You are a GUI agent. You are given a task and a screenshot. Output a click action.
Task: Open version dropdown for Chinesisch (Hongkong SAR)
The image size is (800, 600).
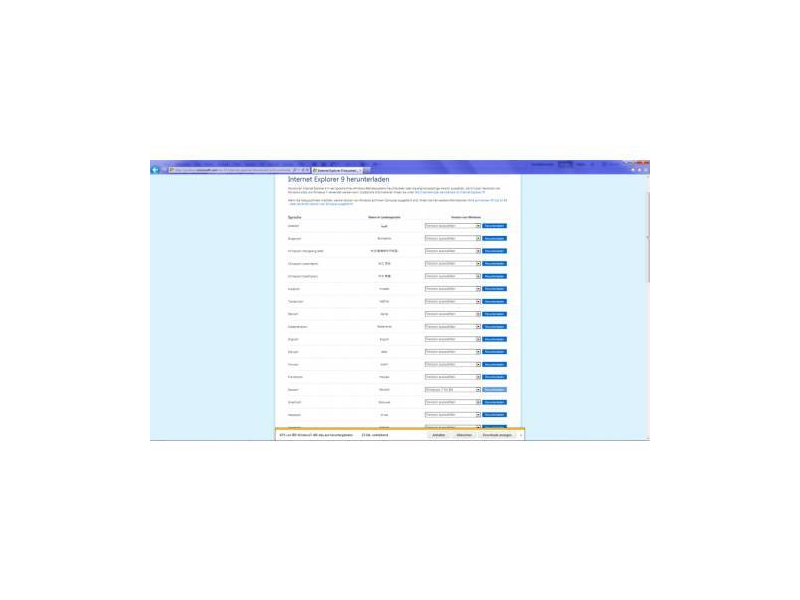click(453, 251)
